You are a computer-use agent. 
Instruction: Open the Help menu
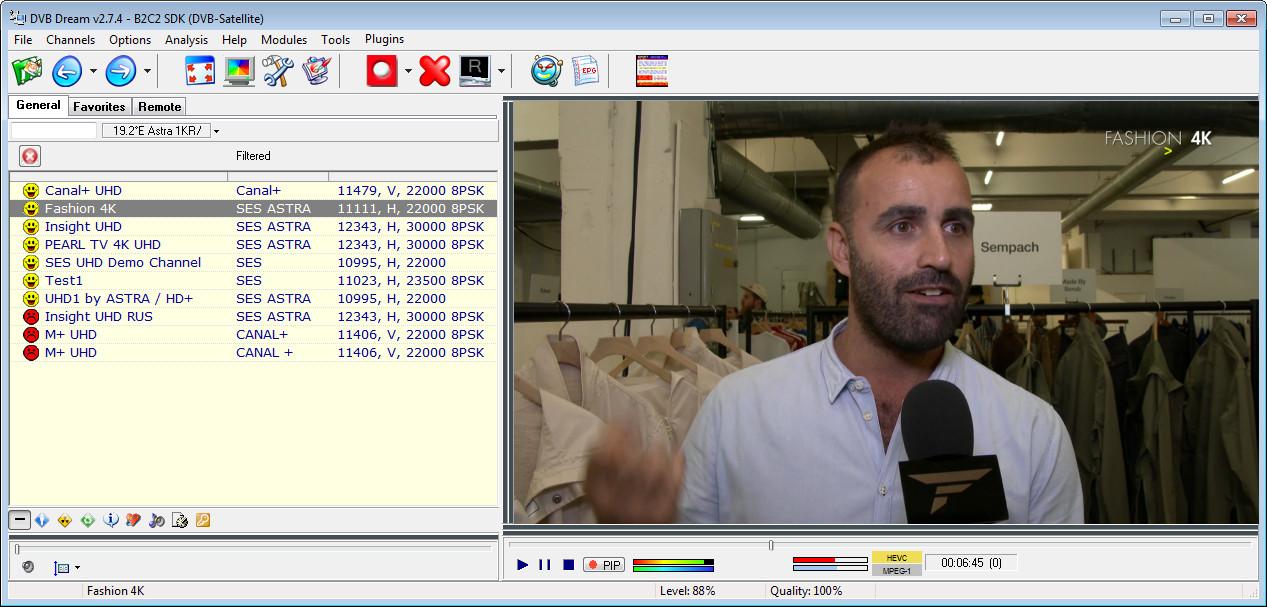coord(235,40)
